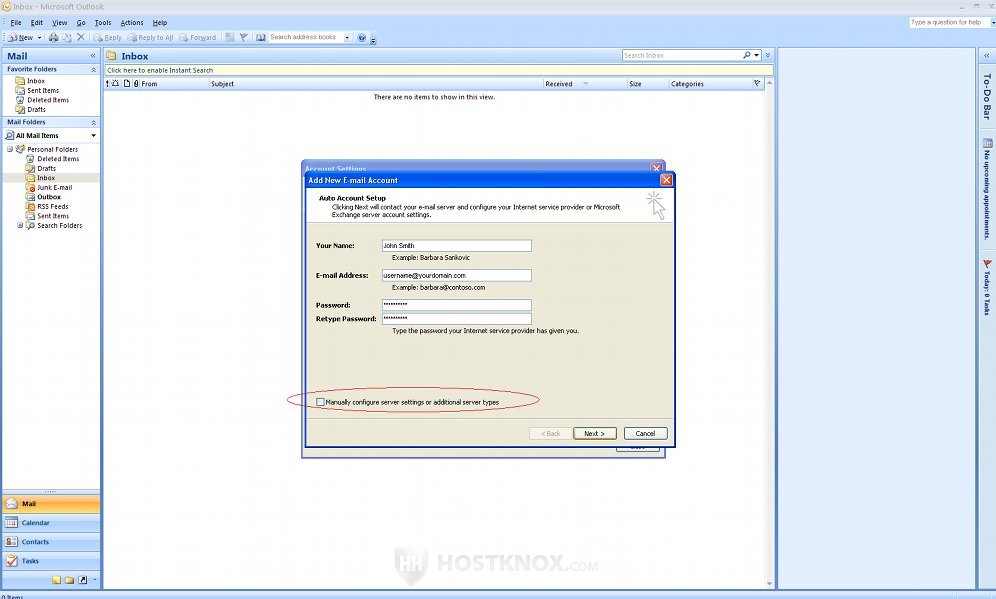
Task: Open the New button dropdown arrow
Action: point(39,37)
